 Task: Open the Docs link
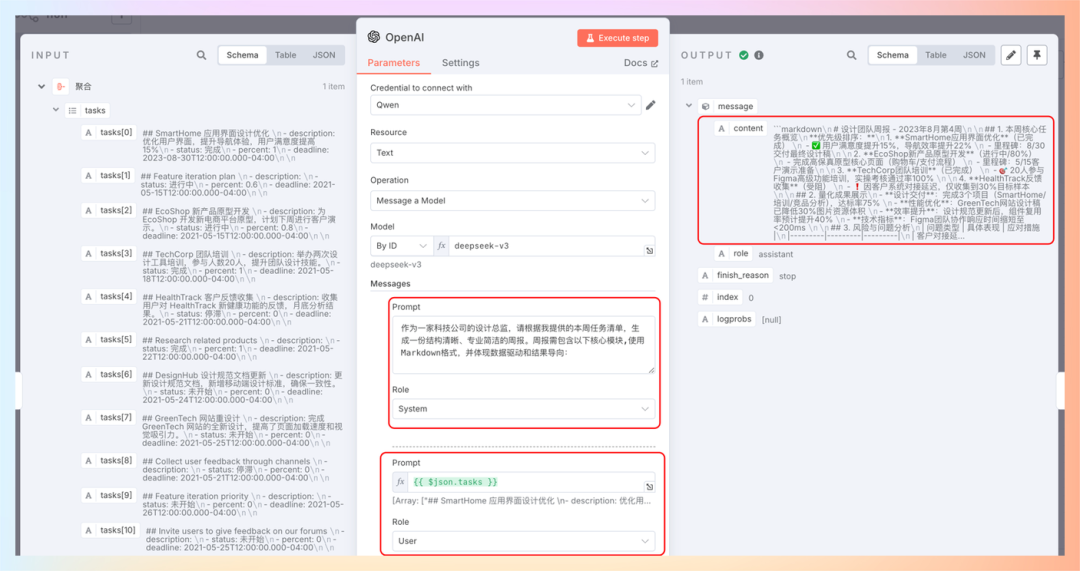coord(641,63)
